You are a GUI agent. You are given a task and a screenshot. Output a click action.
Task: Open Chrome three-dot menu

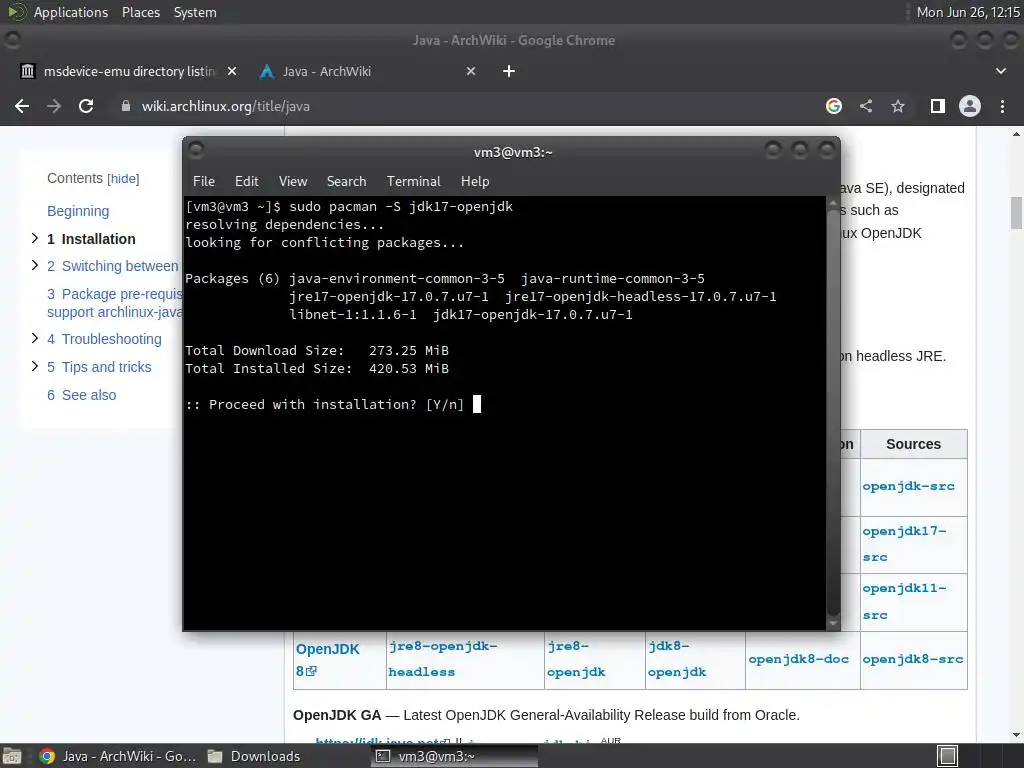click(1002, 106)
